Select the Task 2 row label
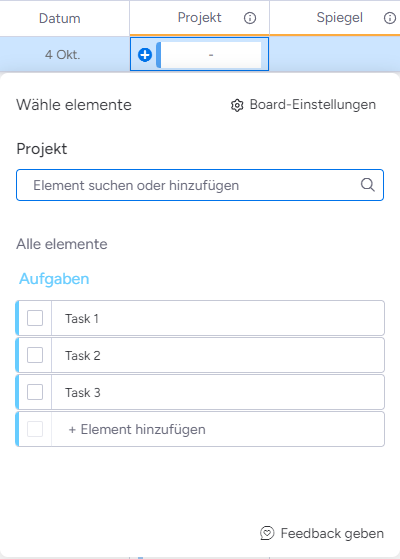This screenshot has width=400, height=559. point(83,355)
